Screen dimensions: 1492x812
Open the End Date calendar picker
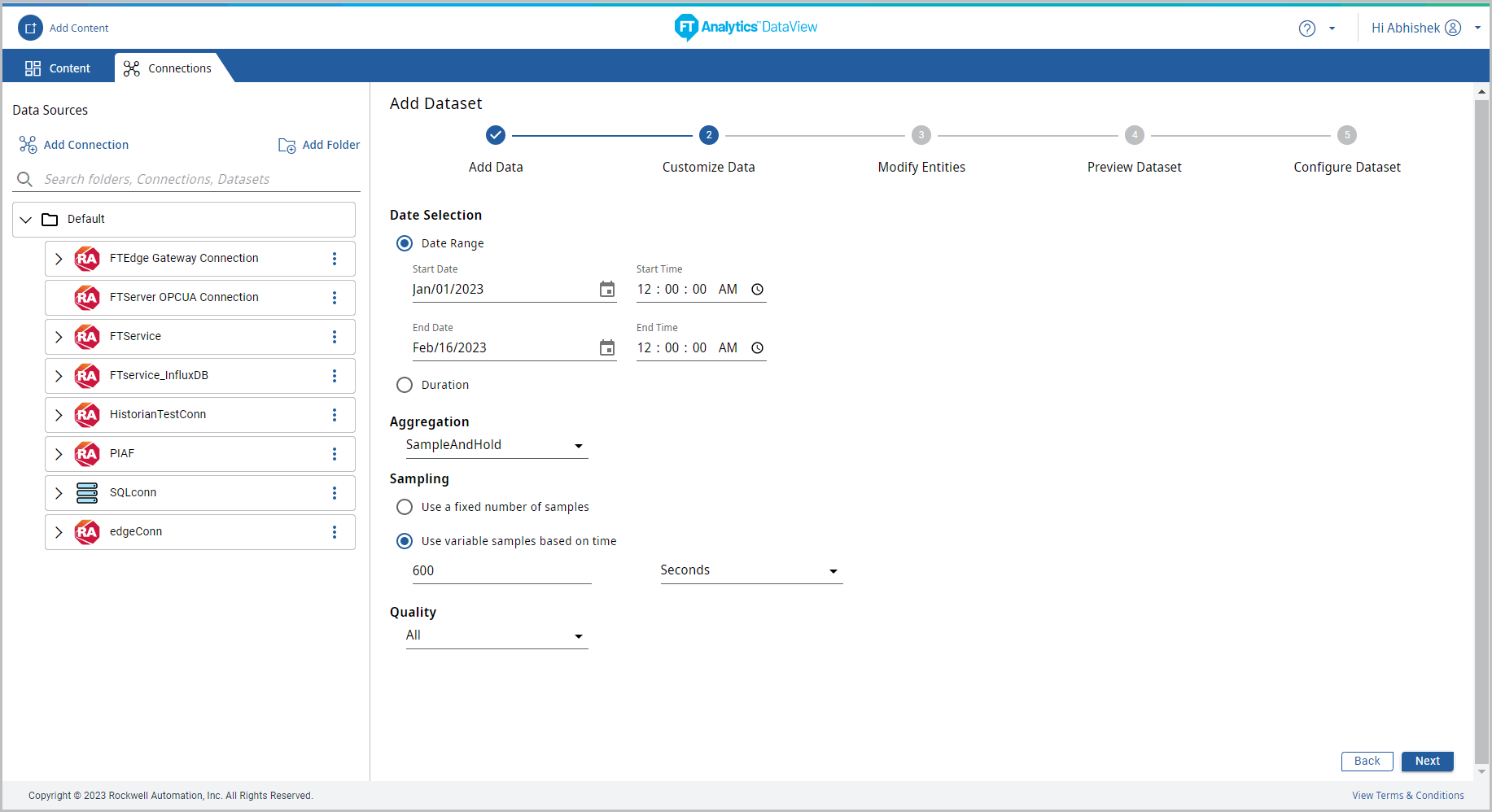coord(607,348)
